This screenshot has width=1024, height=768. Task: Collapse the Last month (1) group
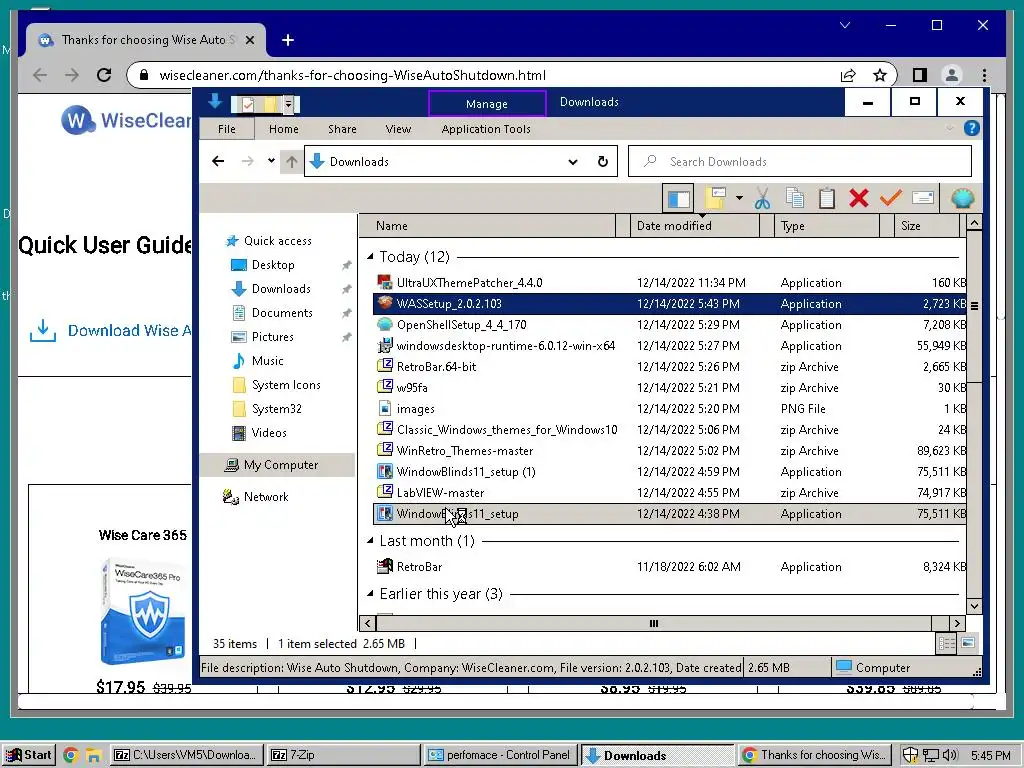[370, 541]
